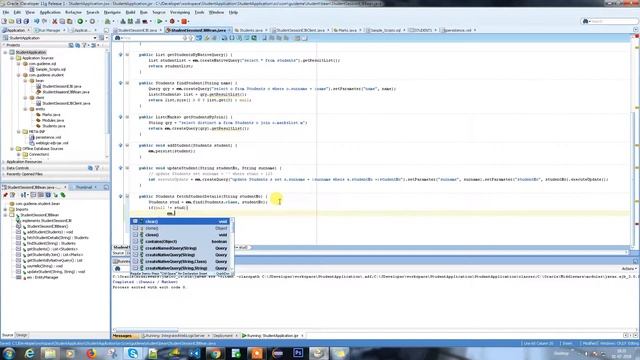
Task: Switch to the Students.java editor tab
Action: [251, 30]
